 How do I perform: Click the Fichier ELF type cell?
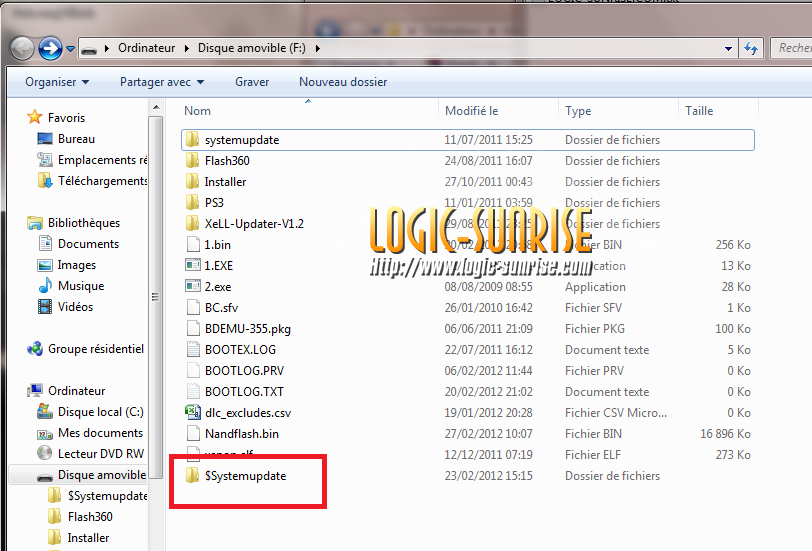click(x=592, y=455)
